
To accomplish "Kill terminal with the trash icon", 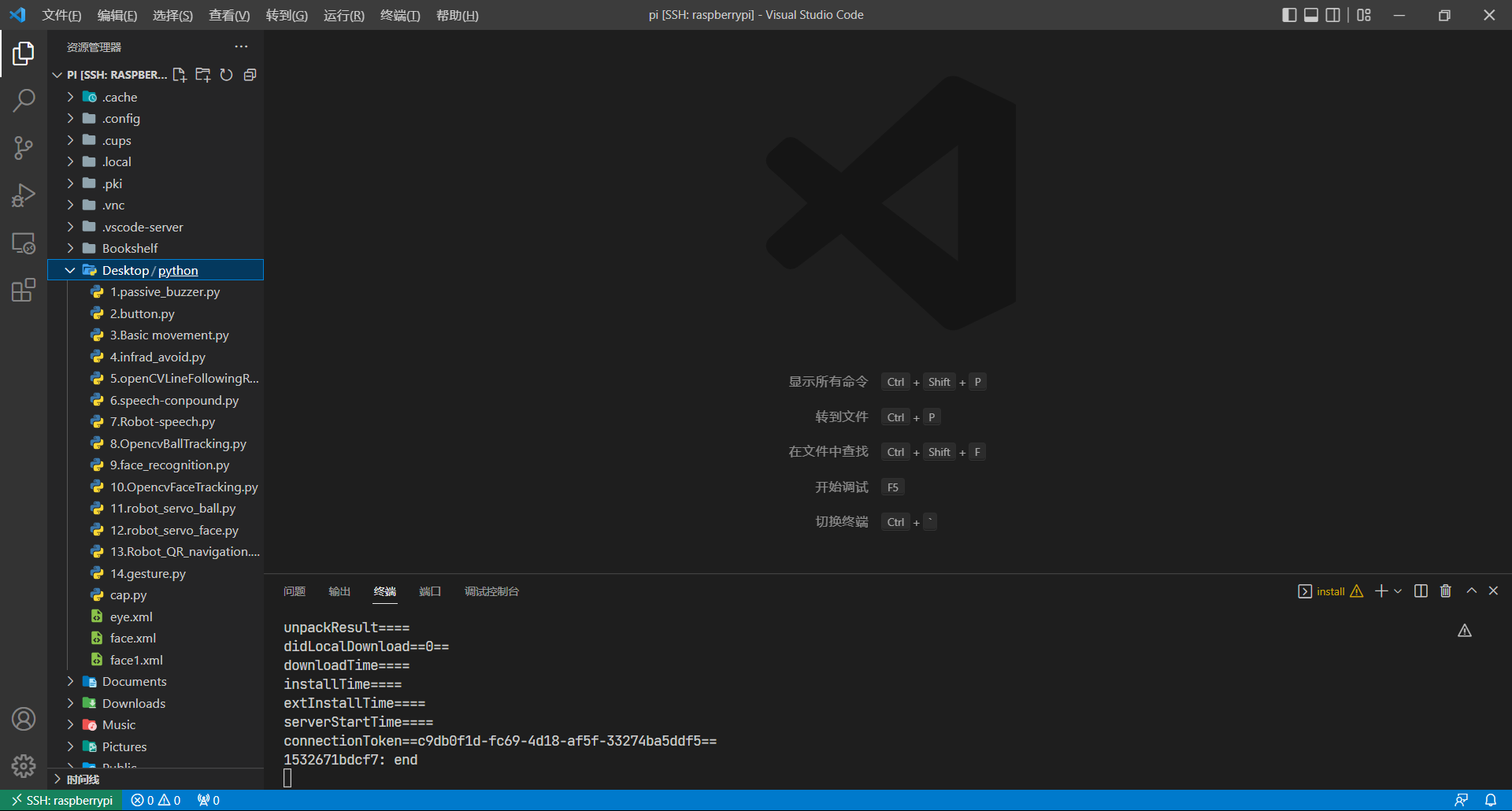I will (1445, 591).
